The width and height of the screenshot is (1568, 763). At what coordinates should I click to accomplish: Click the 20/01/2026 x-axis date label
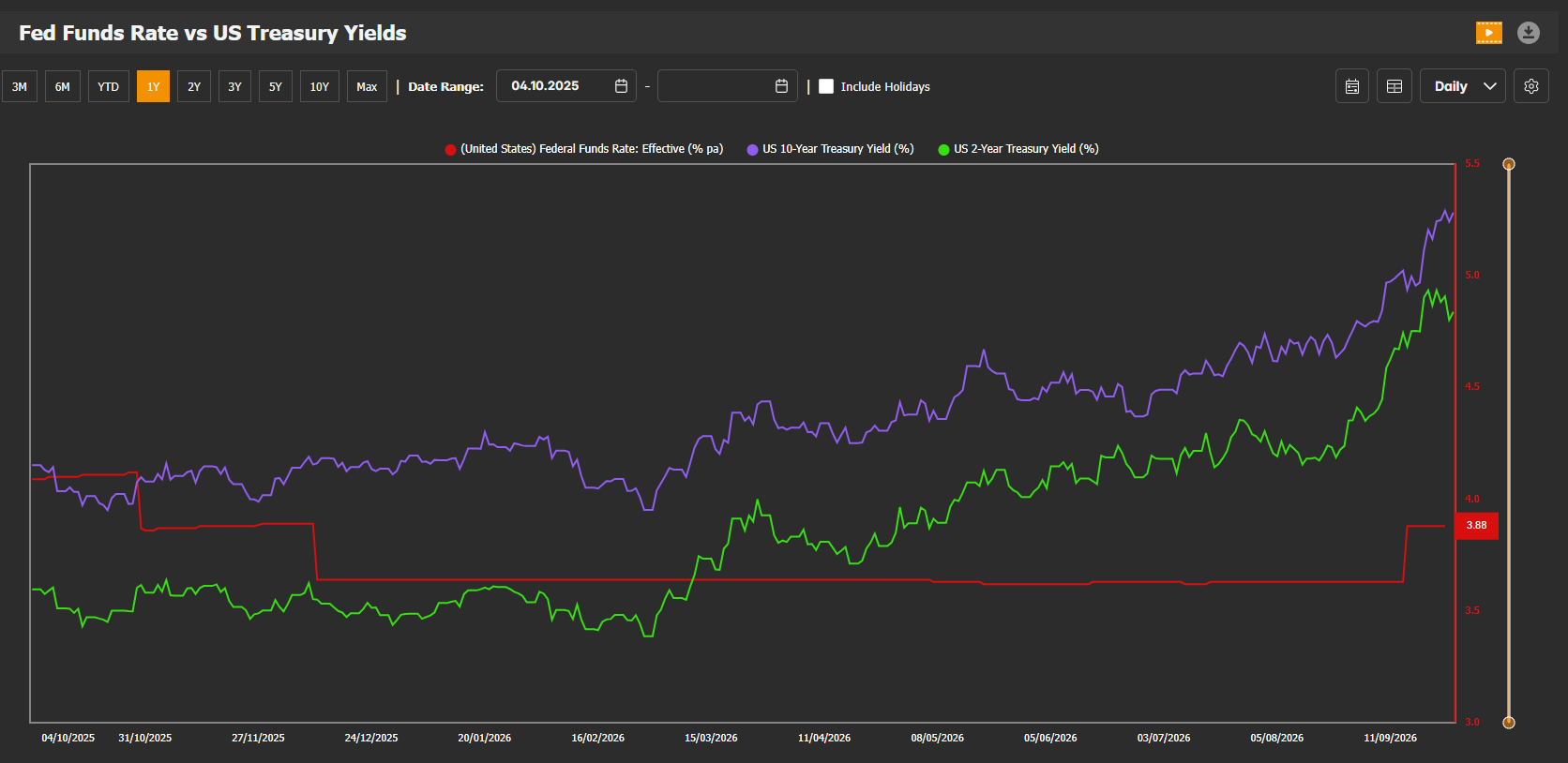click(484, 739)
